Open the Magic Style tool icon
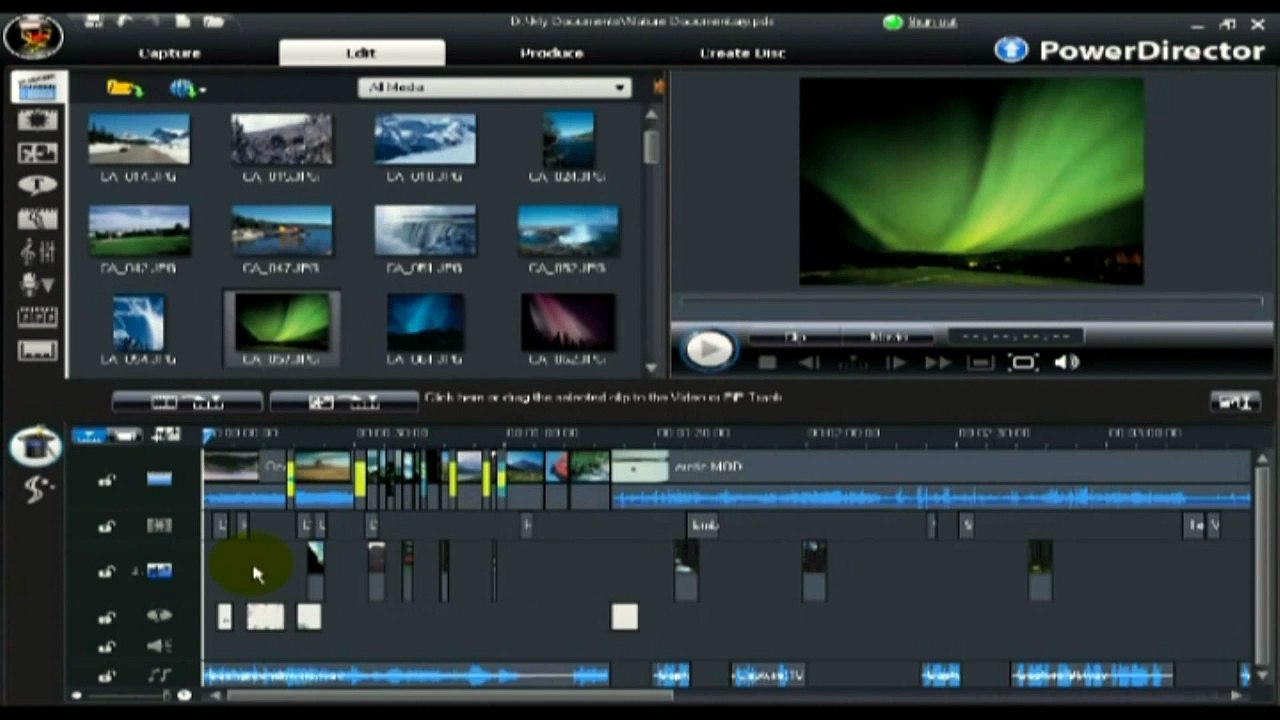 point(37,489)
